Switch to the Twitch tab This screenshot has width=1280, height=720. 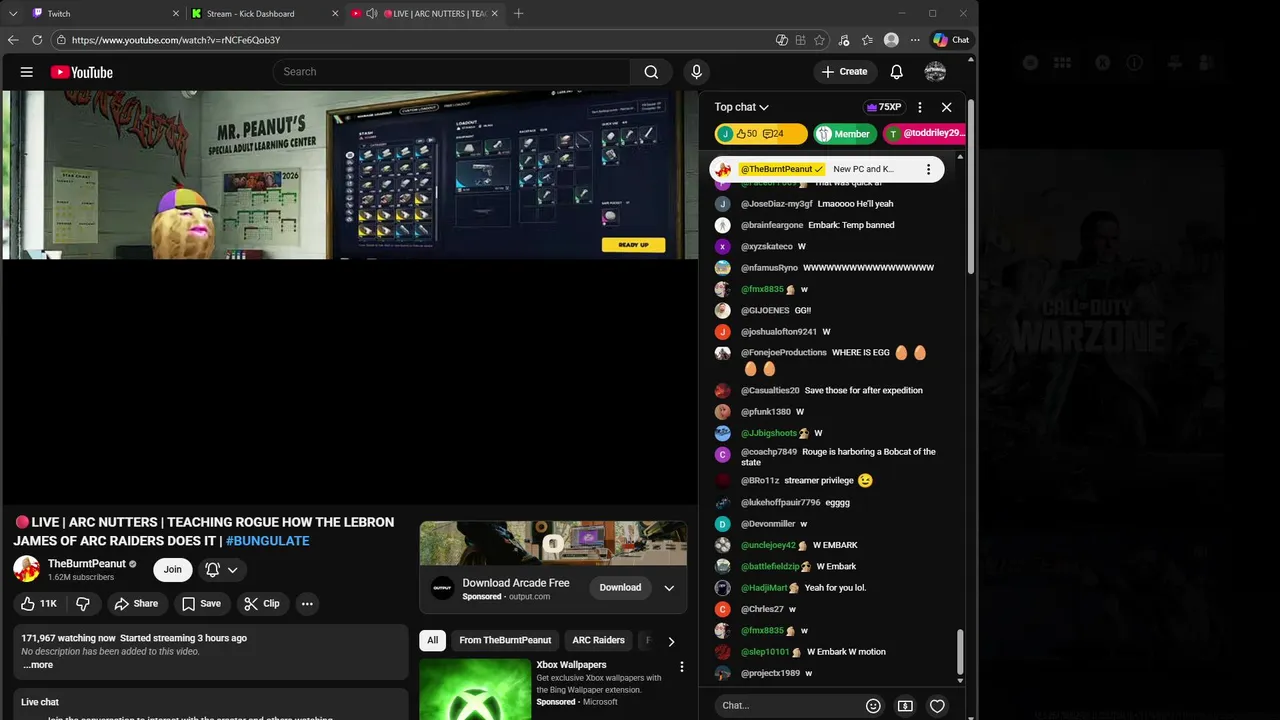click(105, 14)
